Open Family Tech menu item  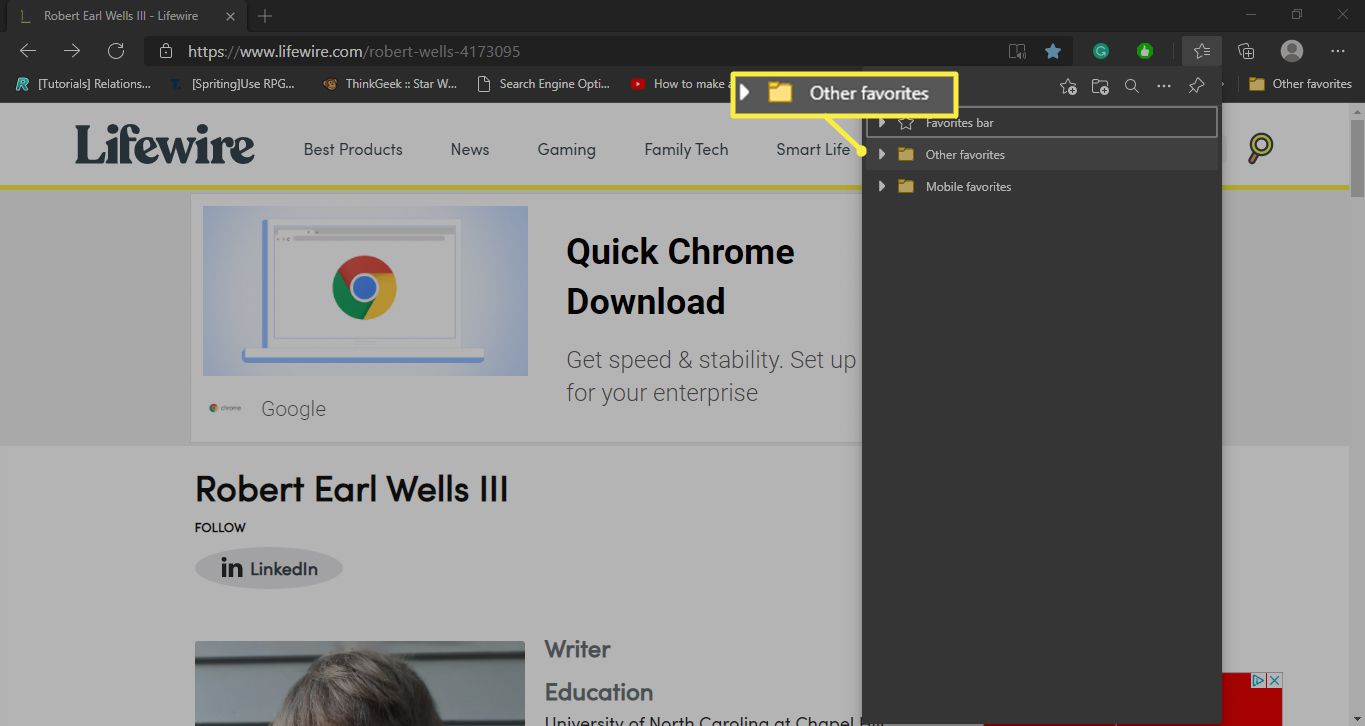[x=686, y=149]
